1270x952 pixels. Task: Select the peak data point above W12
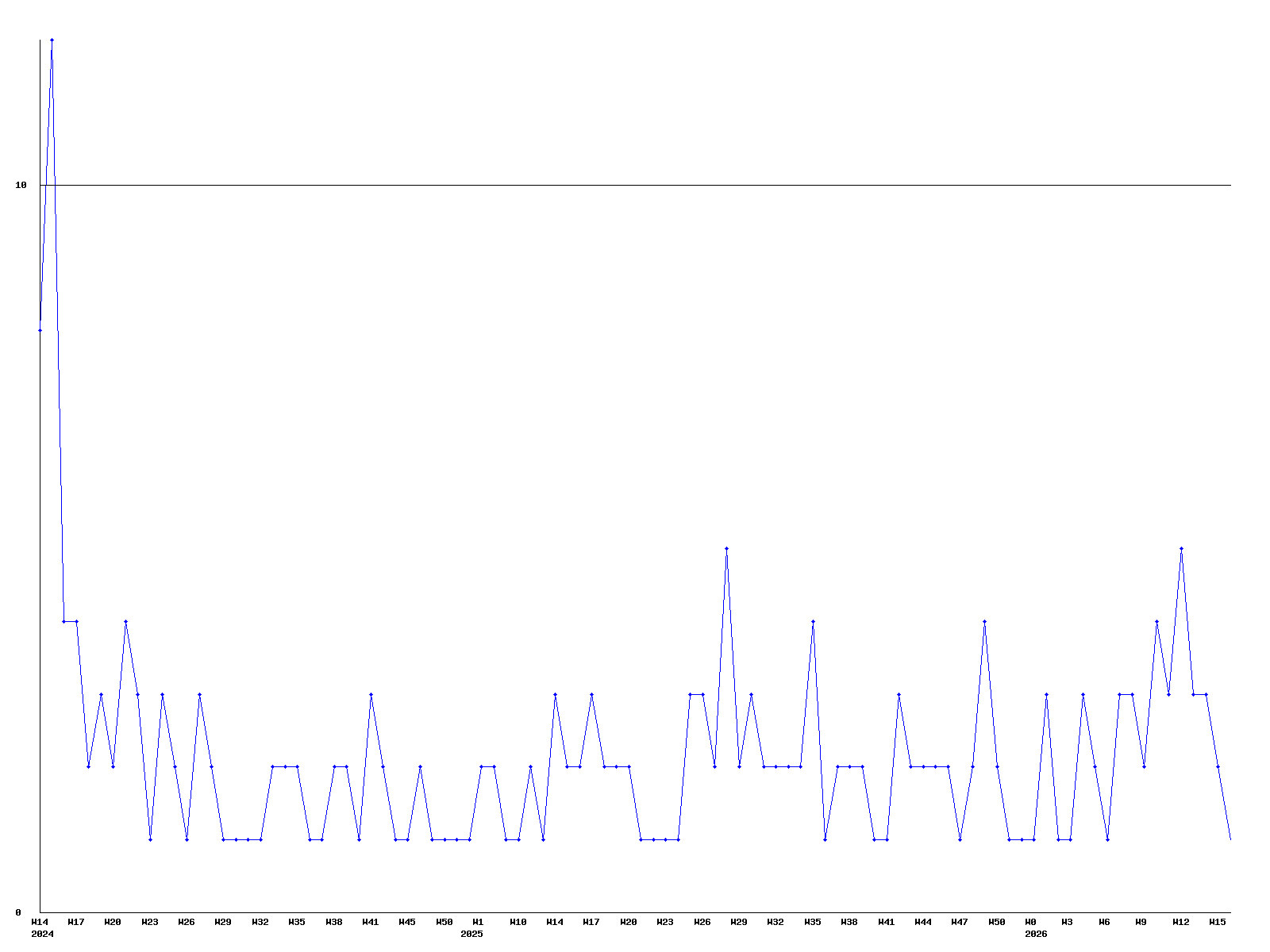(1181, 548)
